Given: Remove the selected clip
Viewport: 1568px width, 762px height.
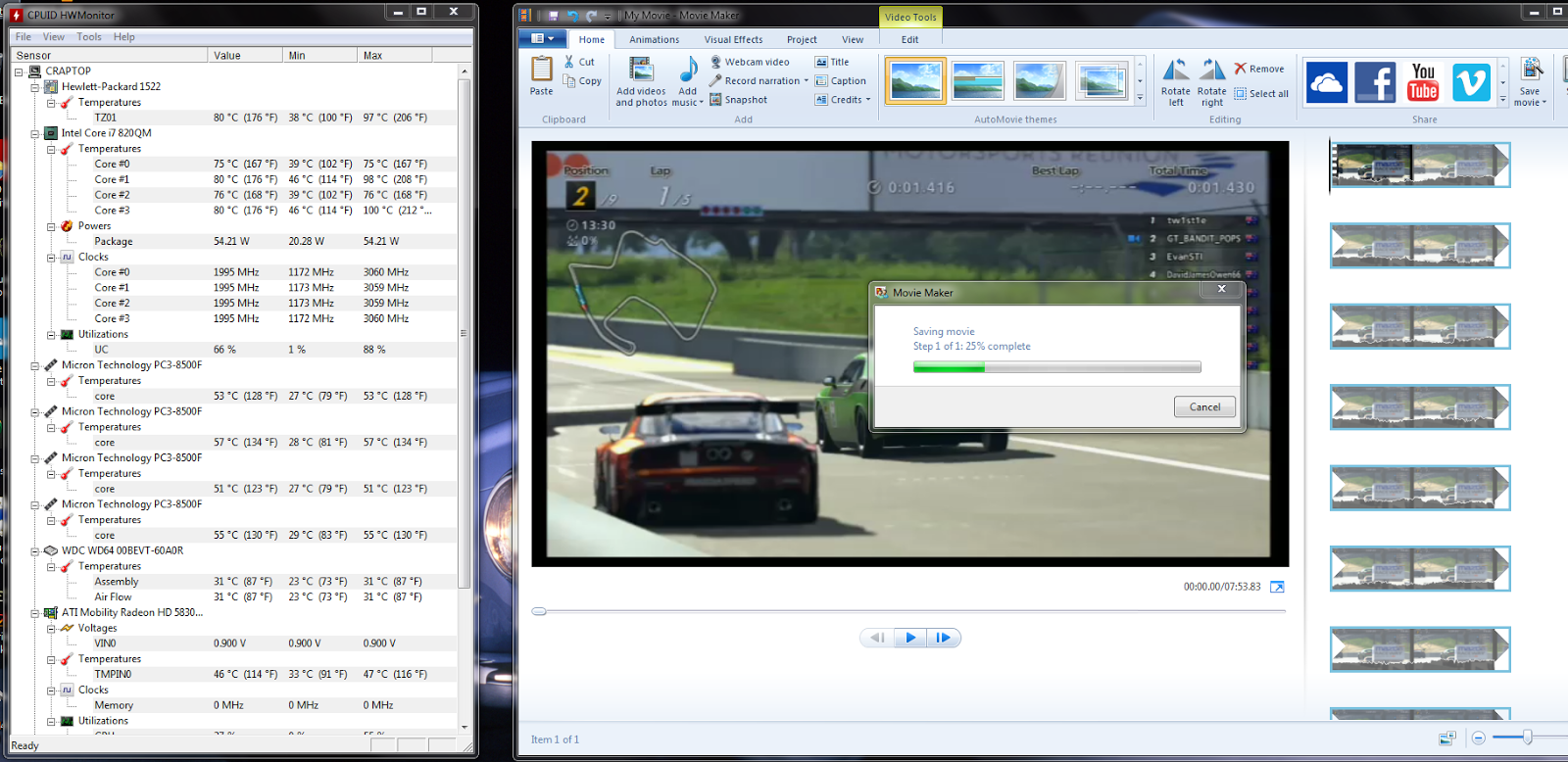Looking at the screenshot, I should (1259, 69).
